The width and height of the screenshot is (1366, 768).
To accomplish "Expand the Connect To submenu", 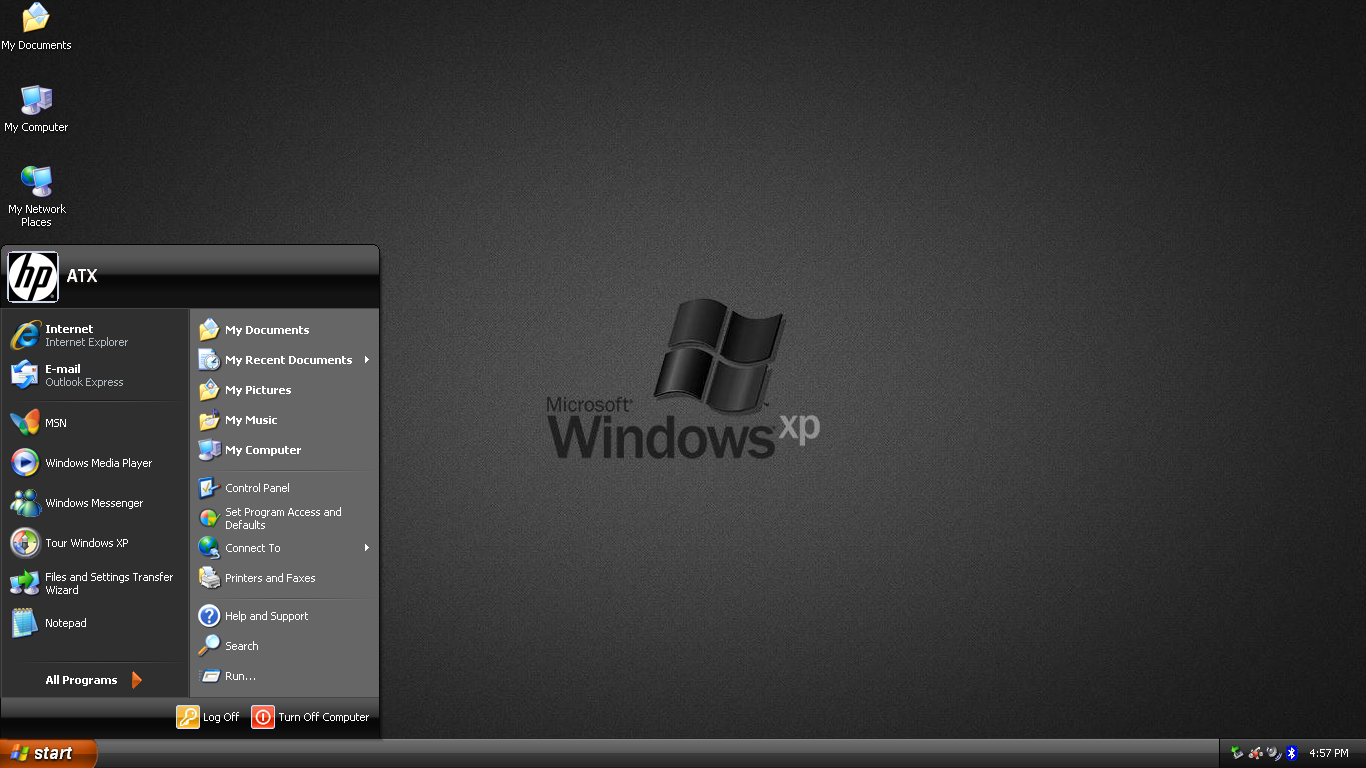I will [x=284, y=548].
